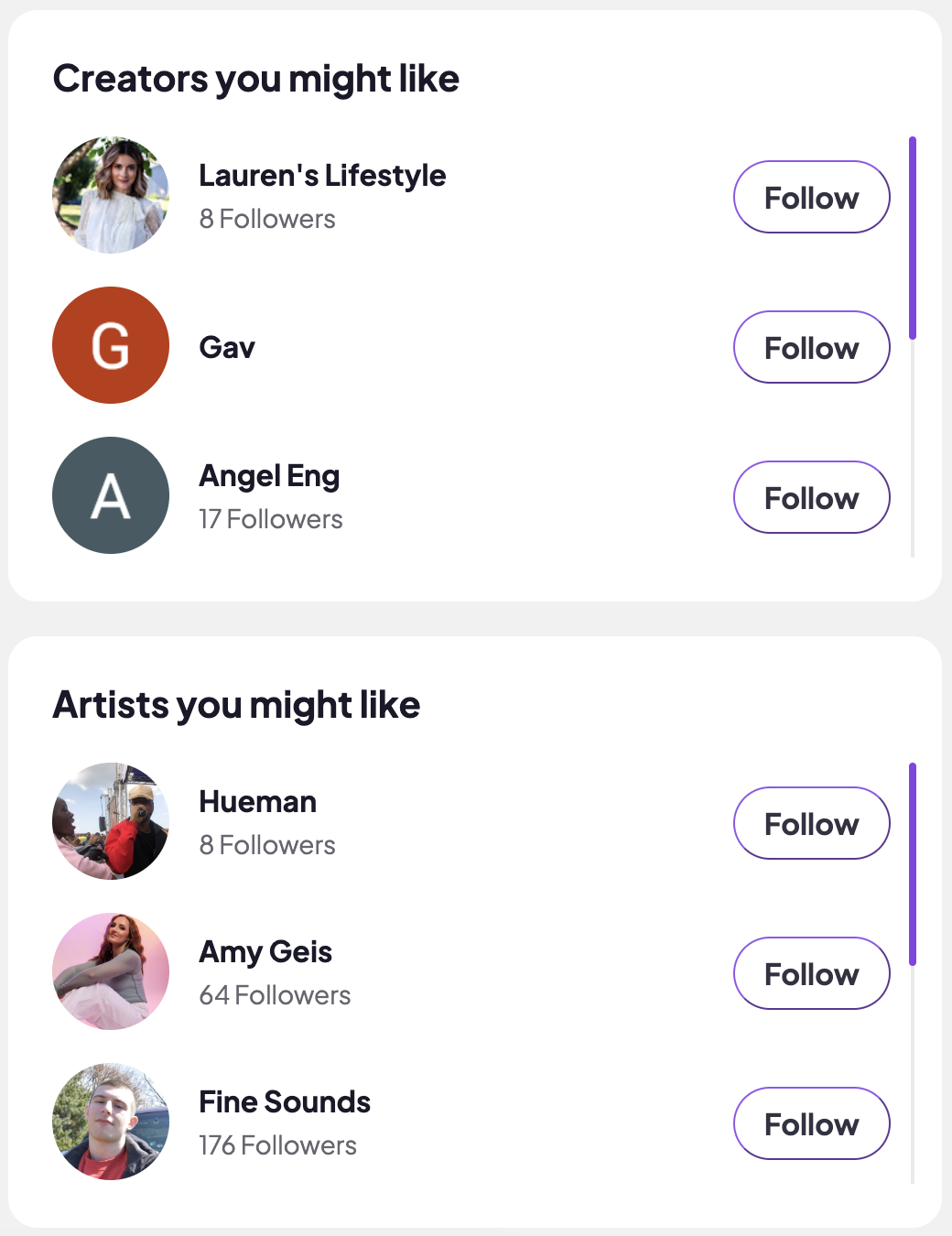Click Amy Geis's profile picture

click(x=111, y=971)
